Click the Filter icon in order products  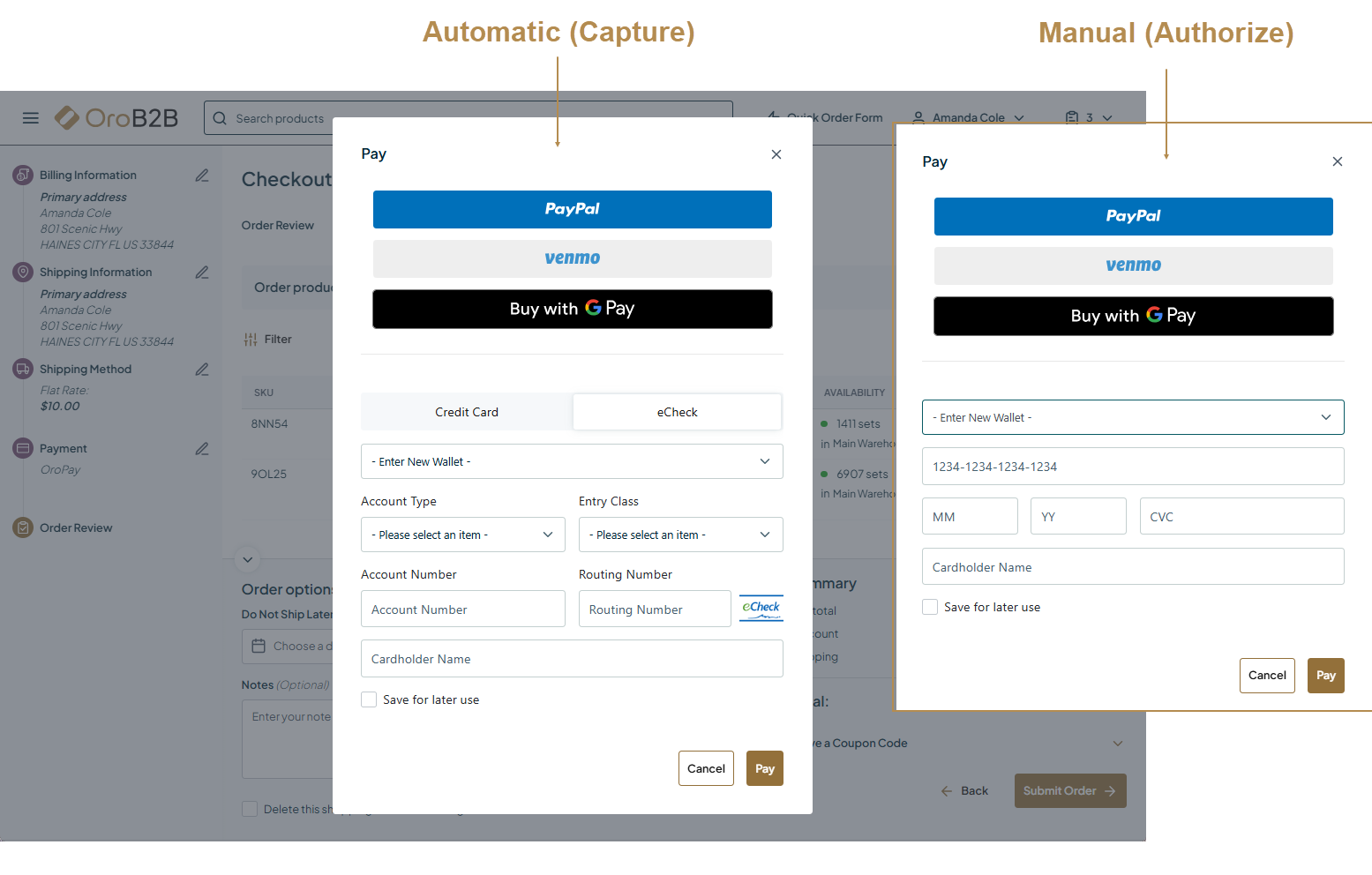(251, 340)
